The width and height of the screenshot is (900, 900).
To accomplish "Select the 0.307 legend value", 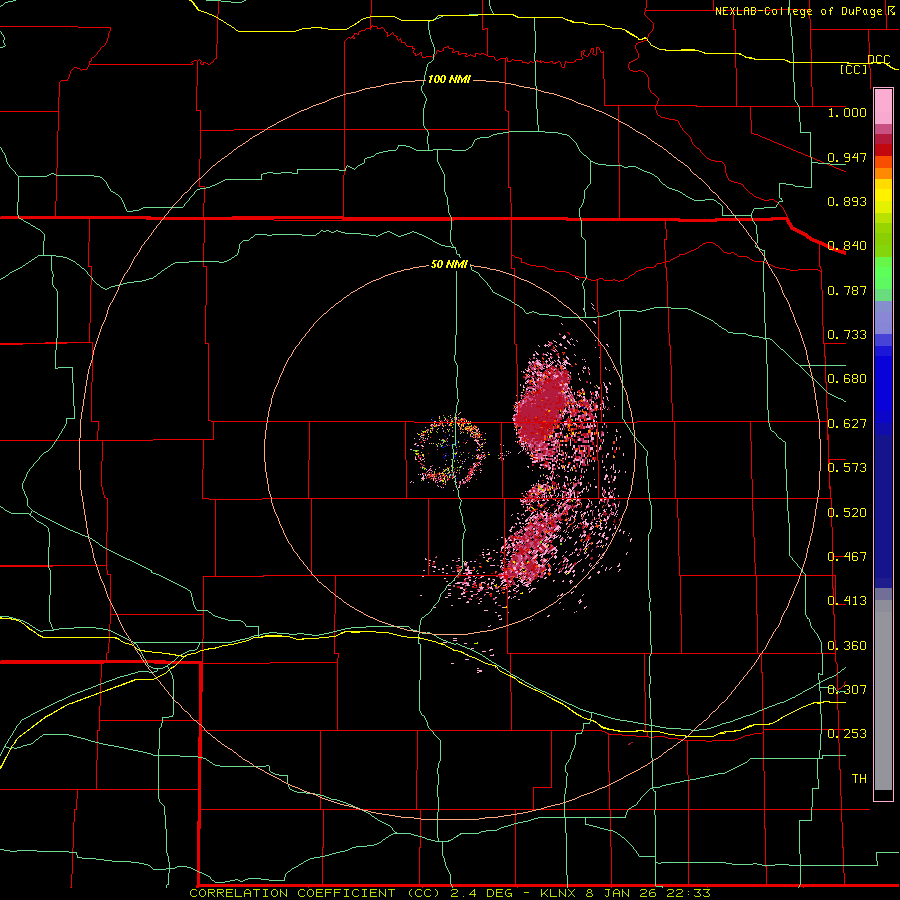I will pos(847,690).
